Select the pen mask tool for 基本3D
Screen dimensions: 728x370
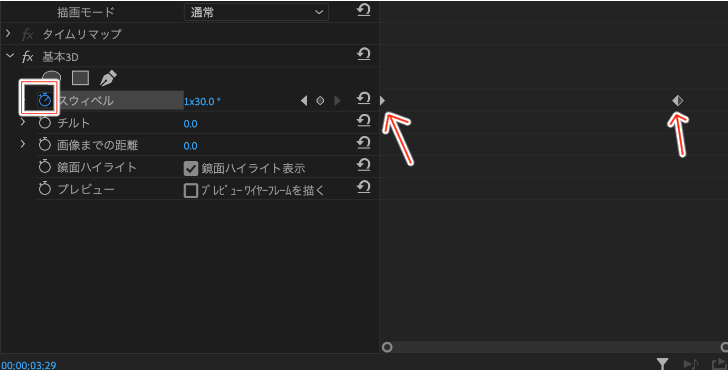pyautogui.click(x=108, y=78)
